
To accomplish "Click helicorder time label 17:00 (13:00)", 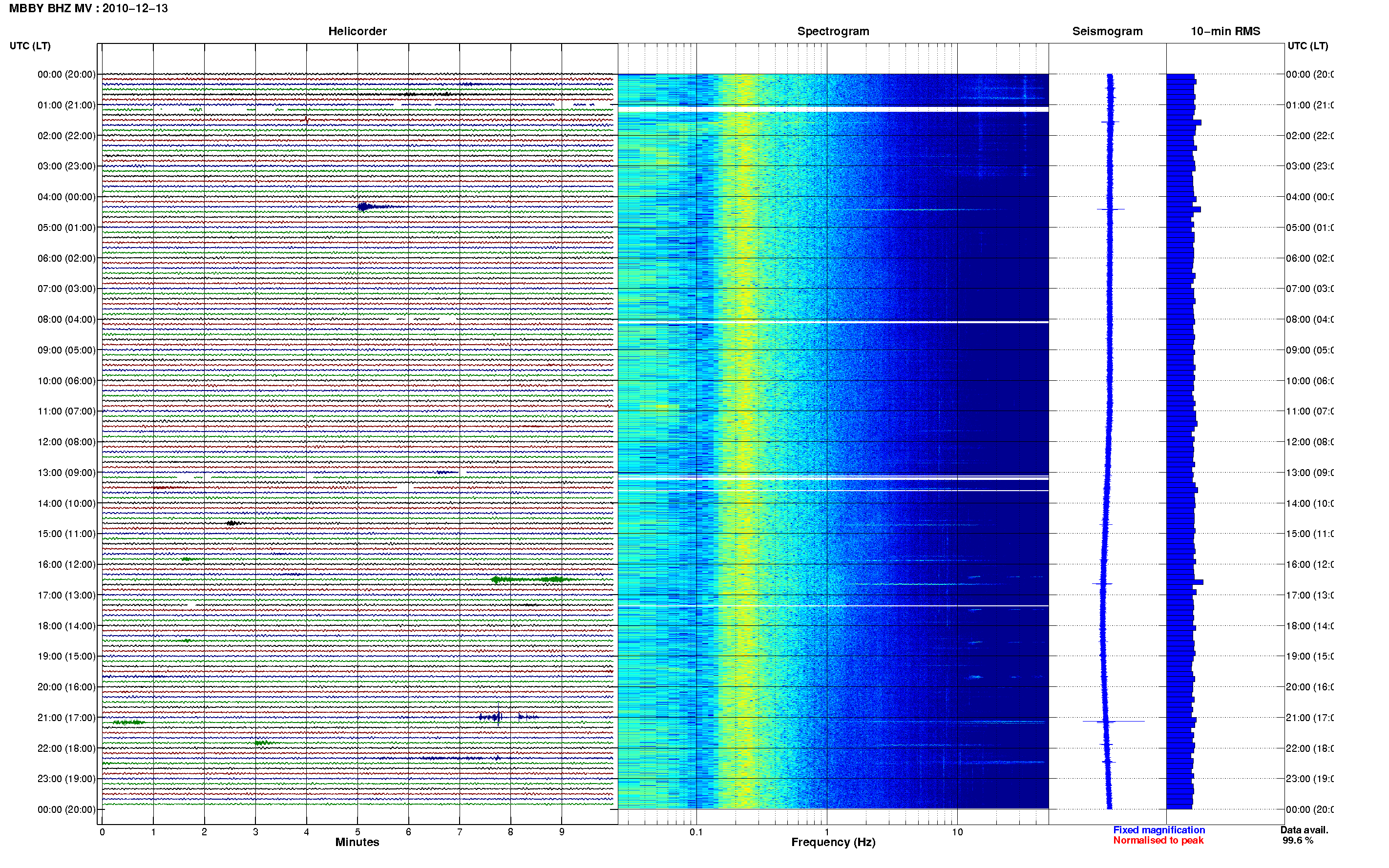I will (66, 595).
